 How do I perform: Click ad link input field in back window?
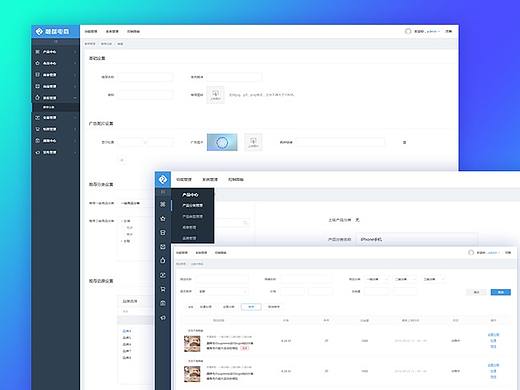coord(339,142)
